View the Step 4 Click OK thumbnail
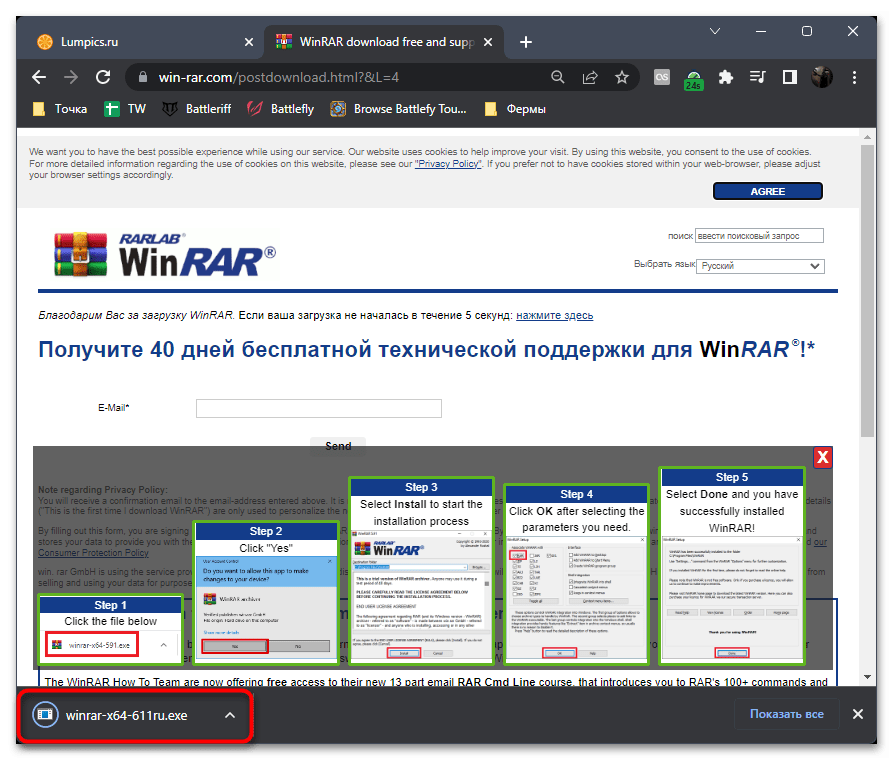The width and height of the screenshot is (893, 760). coord(576,574)
